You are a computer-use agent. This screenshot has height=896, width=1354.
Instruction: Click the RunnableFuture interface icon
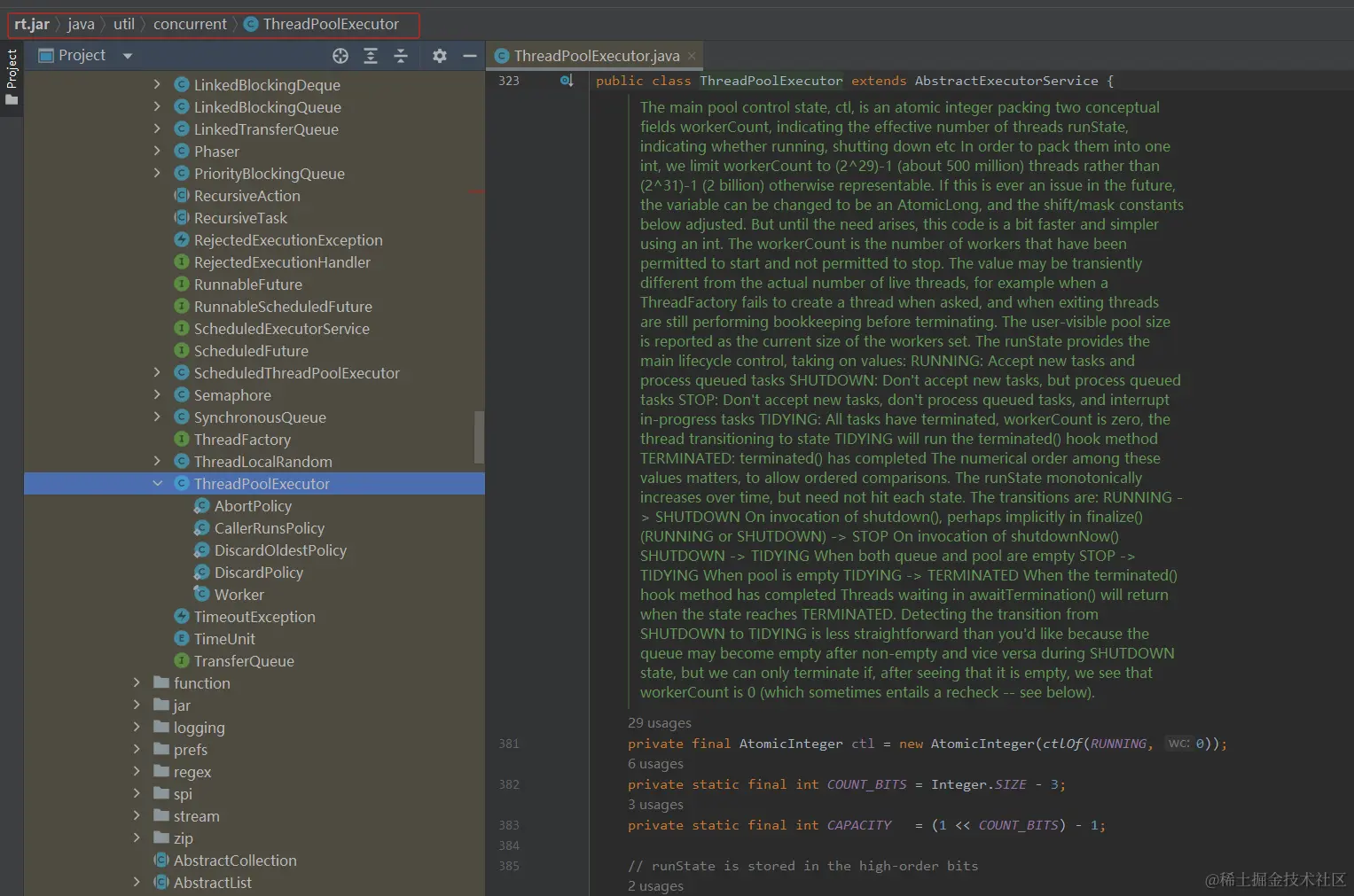click(182, 284)
